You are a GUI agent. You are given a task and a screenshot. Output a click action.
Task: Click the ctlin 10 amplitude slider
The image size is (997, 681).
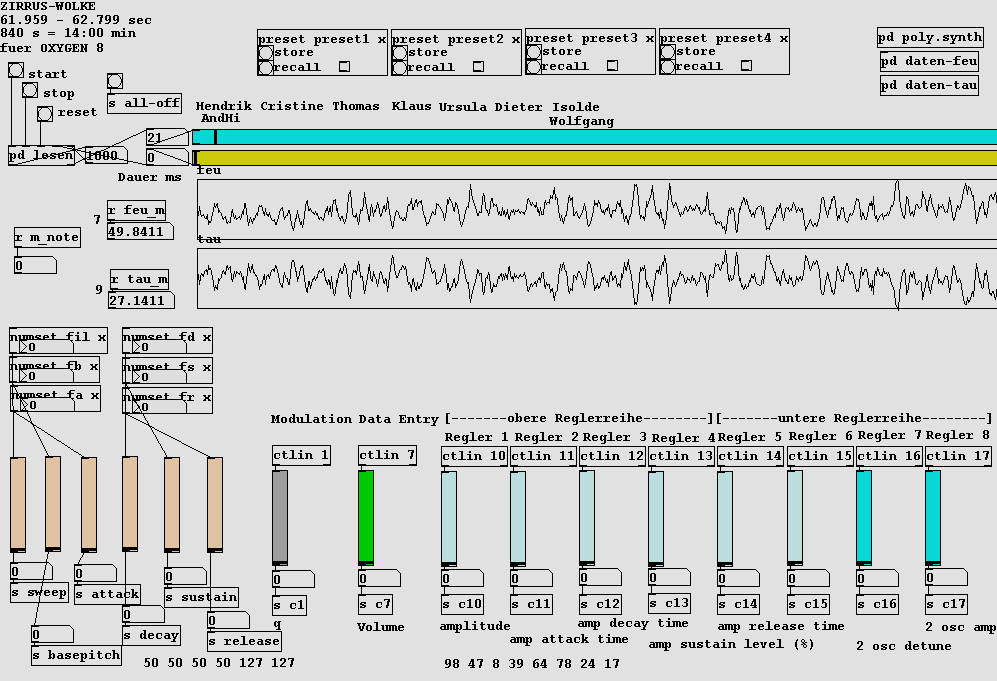(x=449, y=518)
